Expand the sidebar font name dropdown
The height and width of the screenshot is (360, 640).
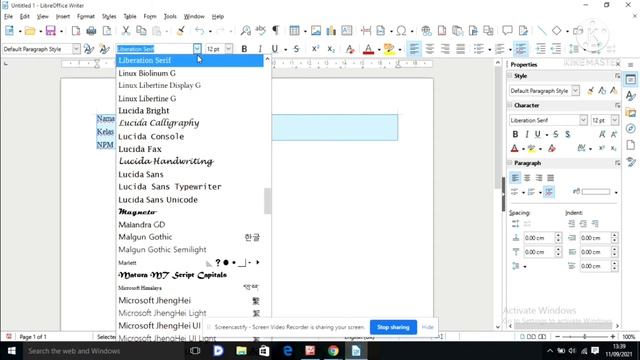(x=583, y=120)
